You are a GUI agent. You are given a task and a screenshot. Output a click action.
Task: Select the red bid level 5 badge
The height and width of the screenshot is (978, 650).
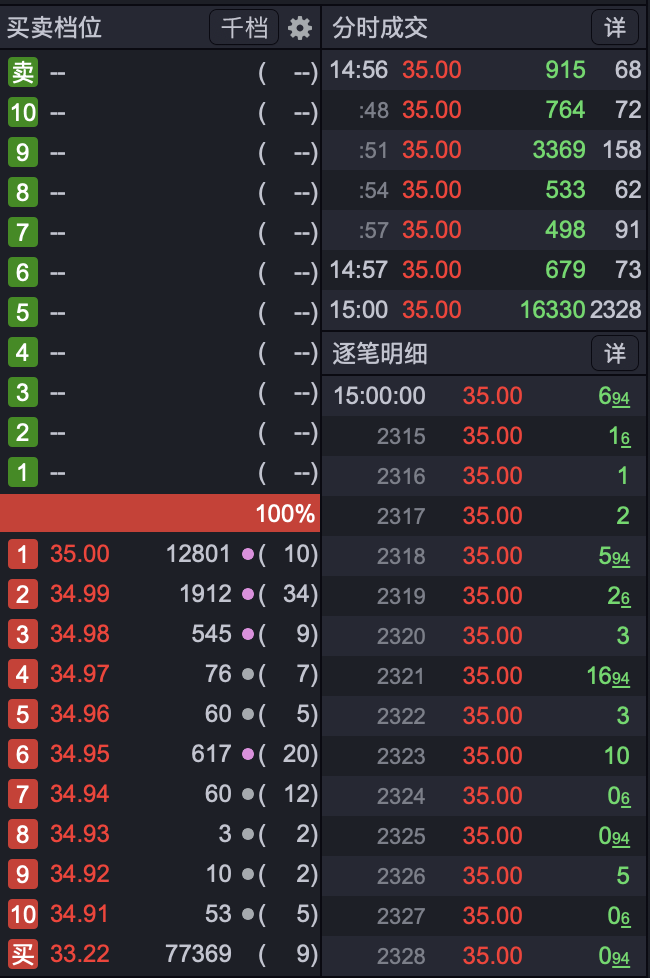click(x=23, y=714)
